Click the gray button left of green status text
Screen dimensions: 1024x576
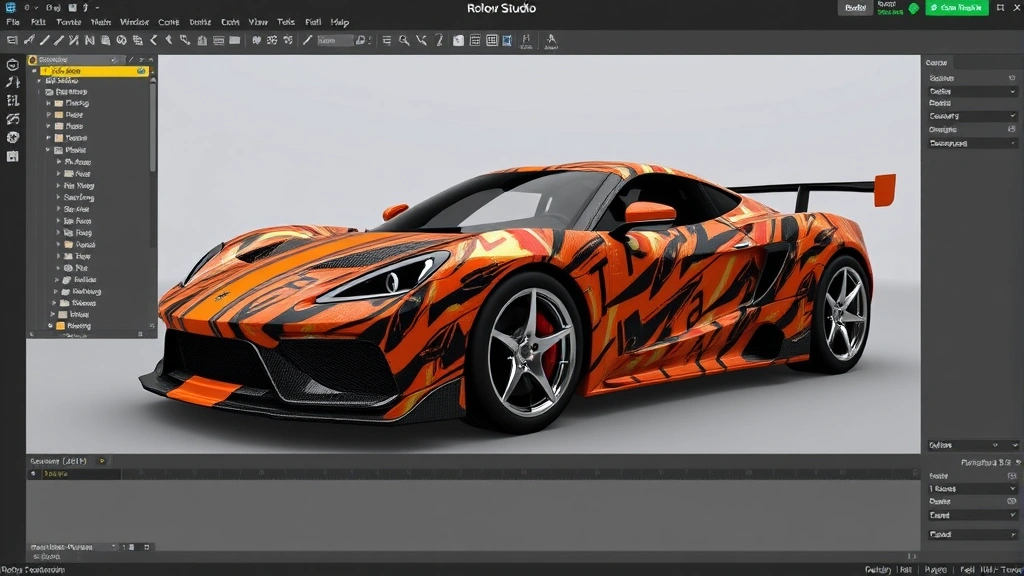click(855, 8)
